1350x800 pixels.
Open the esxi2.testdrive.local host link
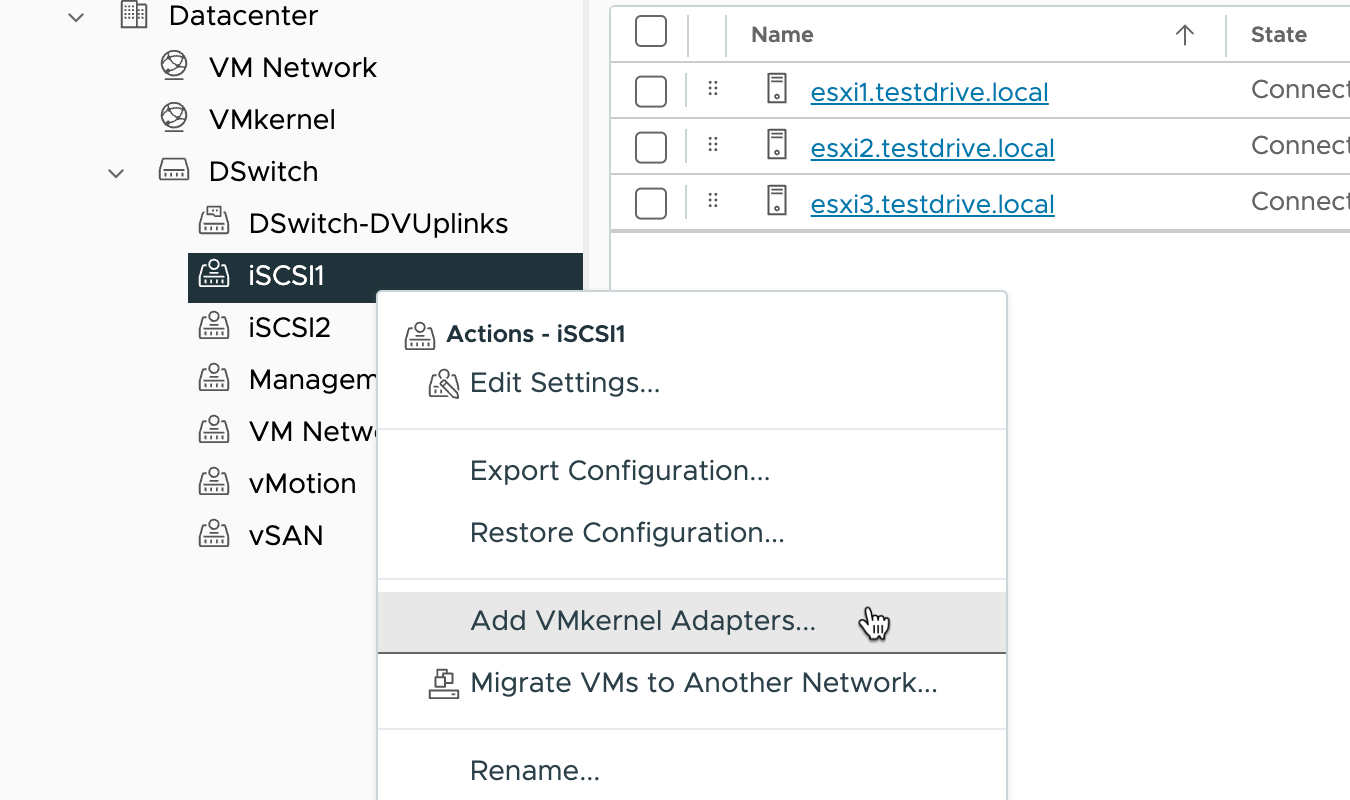point(932,148)
